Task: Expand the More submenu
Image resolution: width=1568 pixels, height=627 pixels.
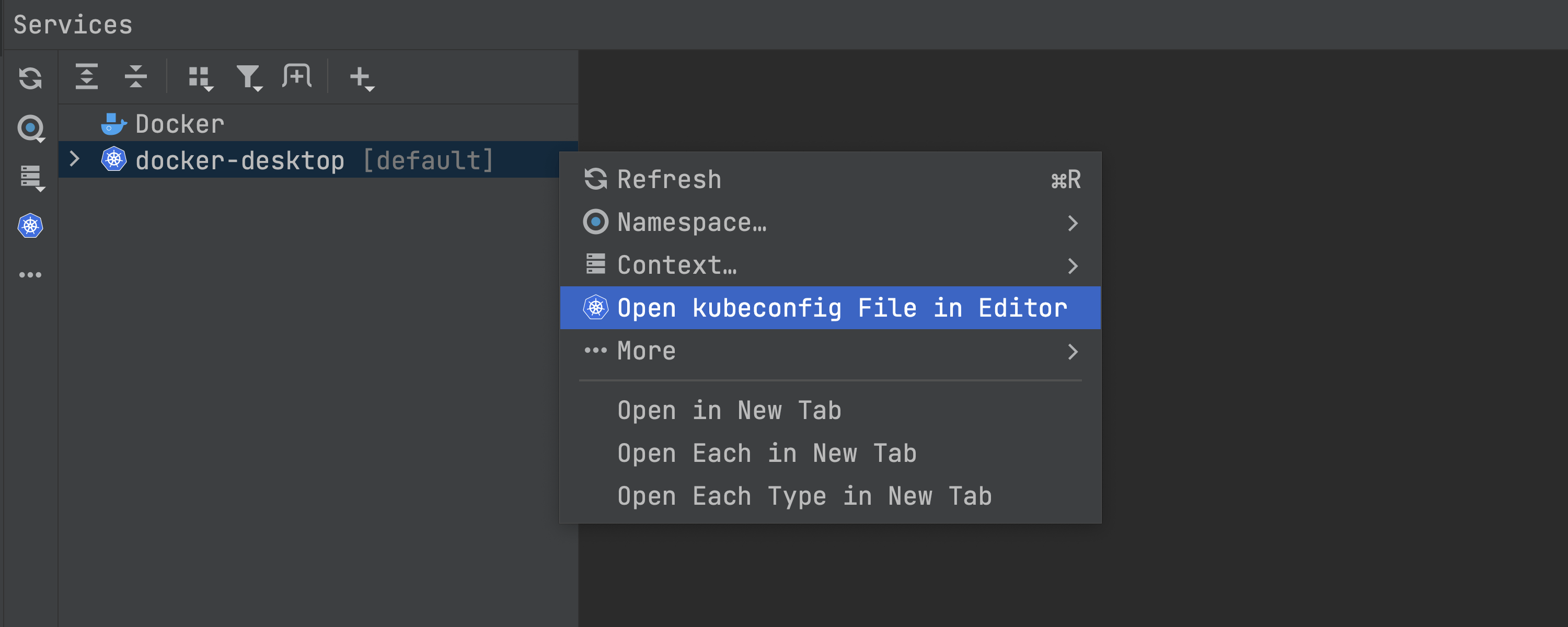Action: coord(647,351)
